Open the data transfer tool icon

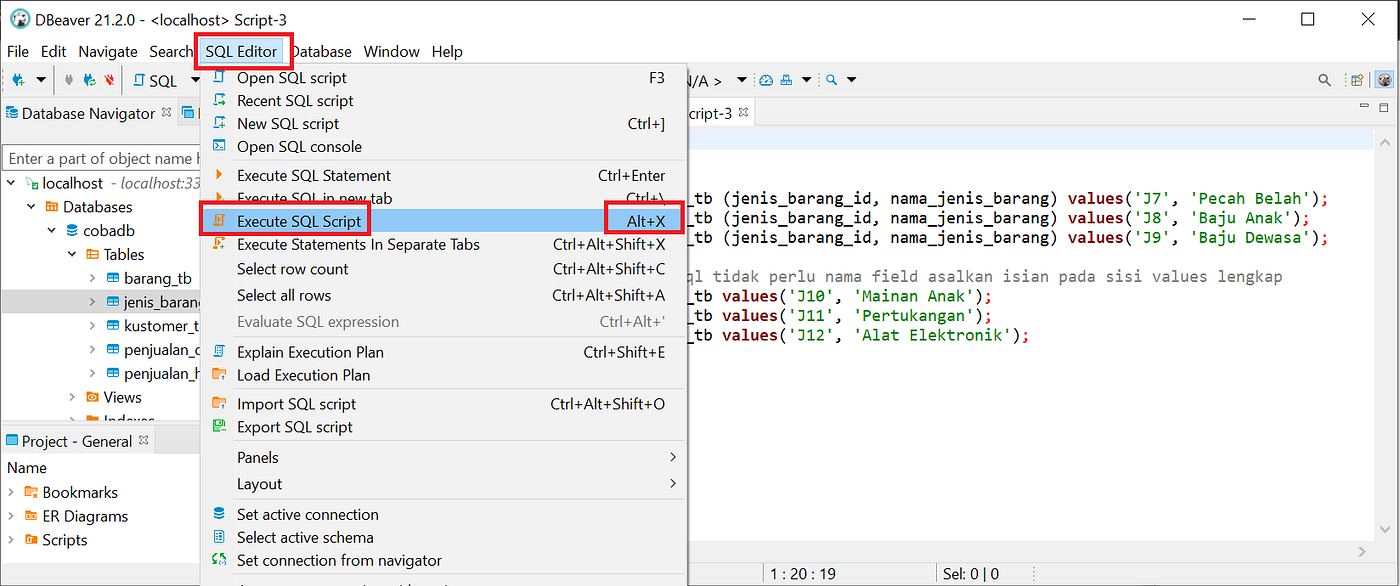786,79
